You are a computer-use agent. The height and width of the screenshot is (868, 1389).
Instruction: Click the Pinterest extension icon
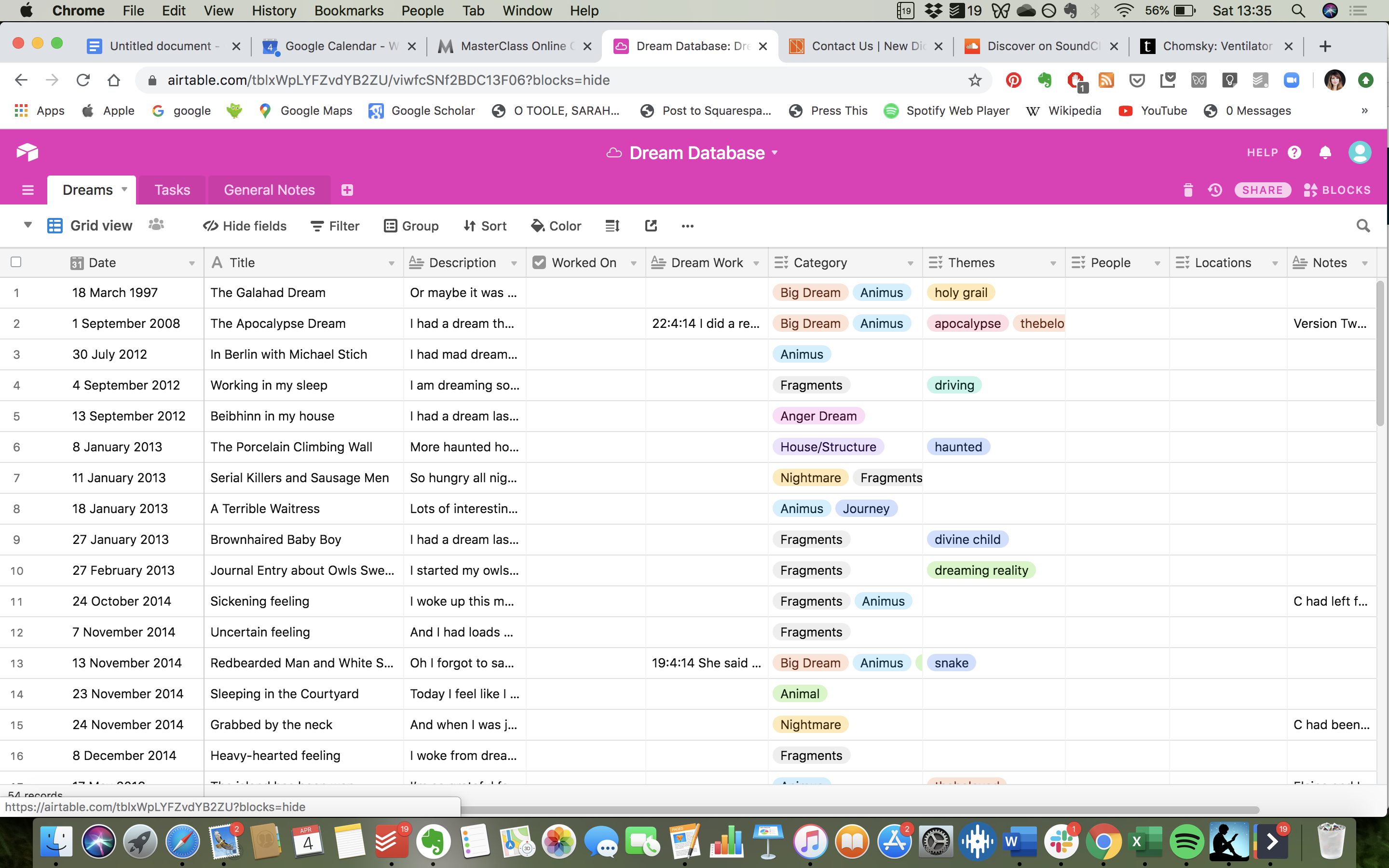point(1014,81)
